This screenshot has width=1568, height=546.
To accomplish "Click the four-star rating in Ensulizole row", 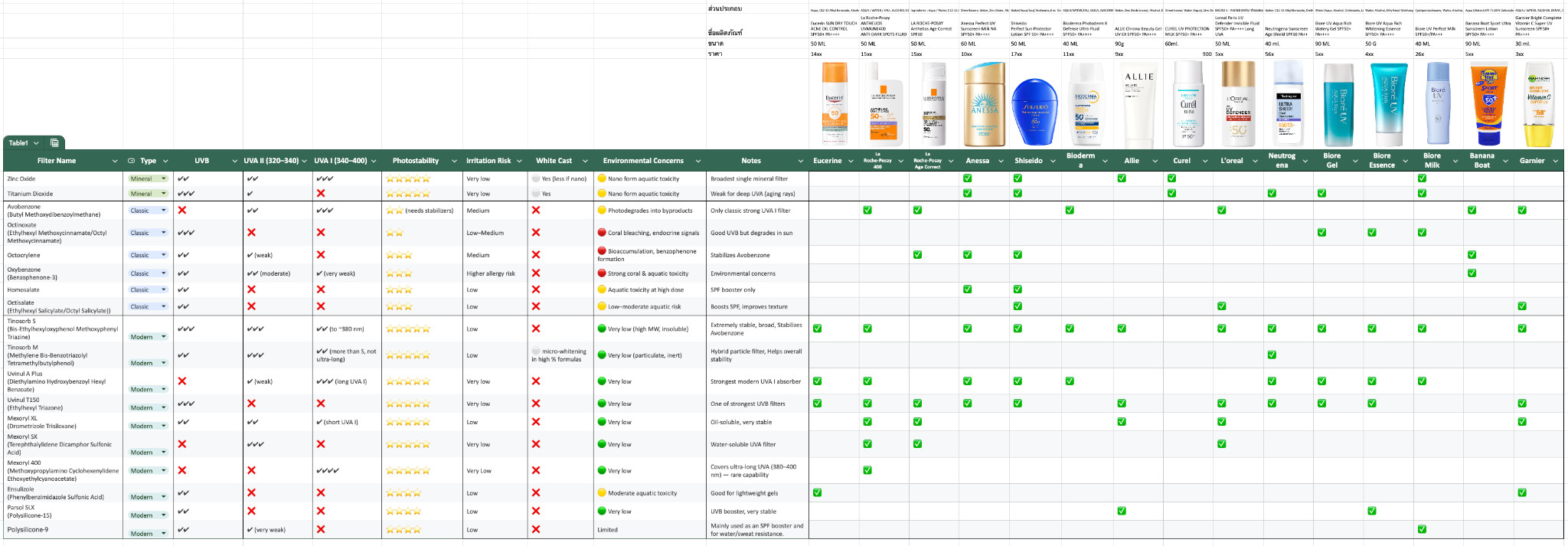I will pos(403,493).
